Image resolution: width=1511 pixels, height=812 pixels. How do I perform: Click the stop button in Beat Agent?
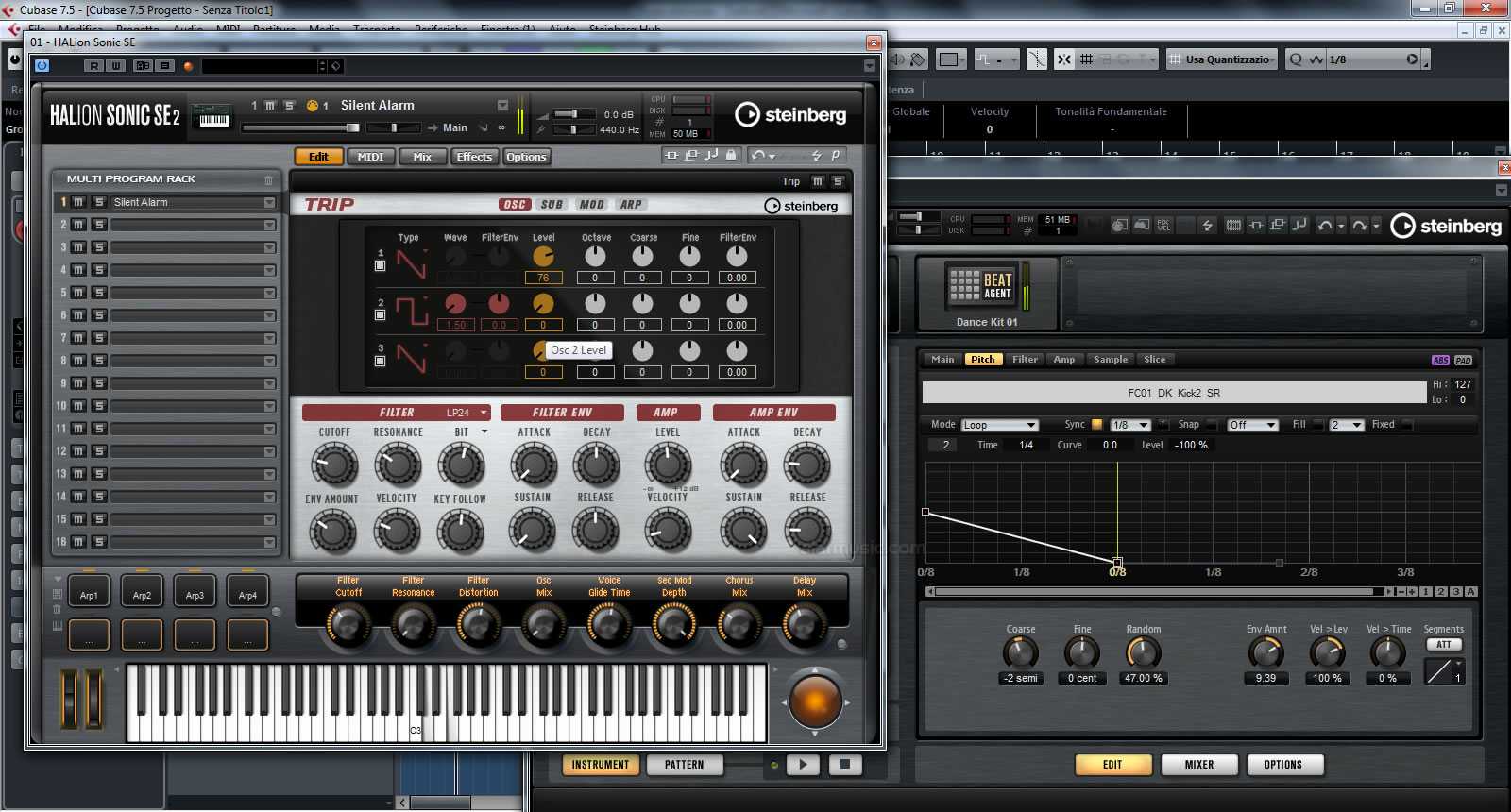[x=845, y=765]
